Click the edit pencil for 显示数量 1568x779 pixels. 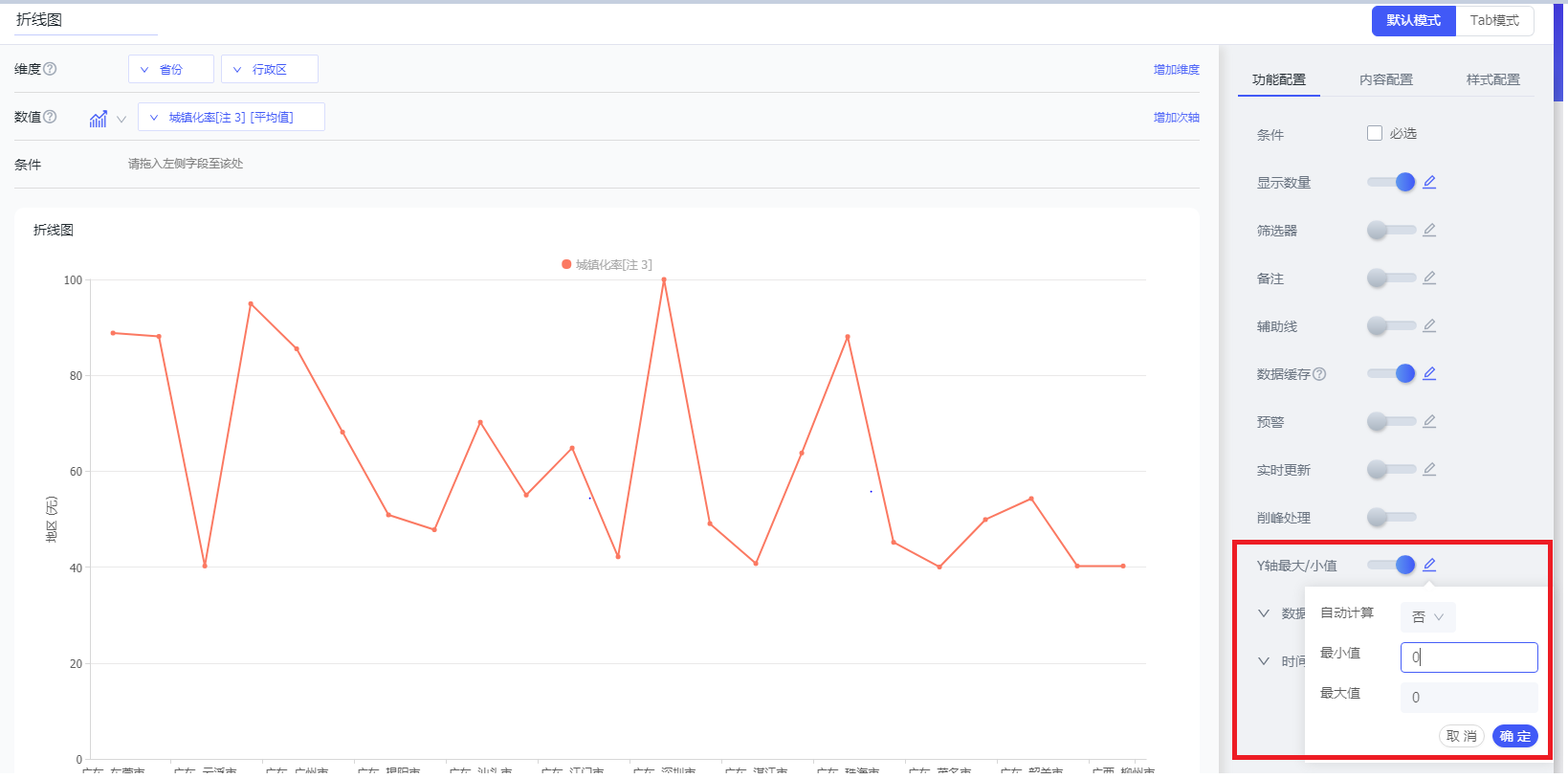(1429, 182)
